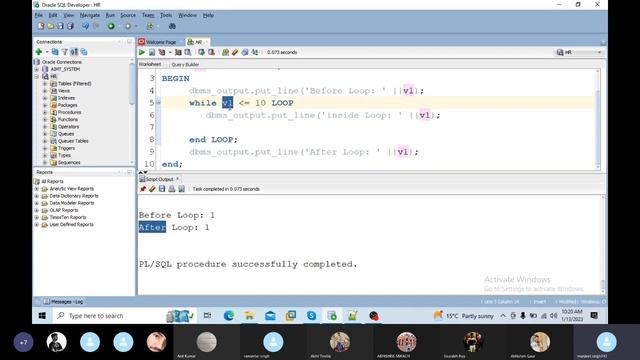Click the red pin icon in Script Output
This screenshot has width=640, height=360.
click(x=142, y=189)
